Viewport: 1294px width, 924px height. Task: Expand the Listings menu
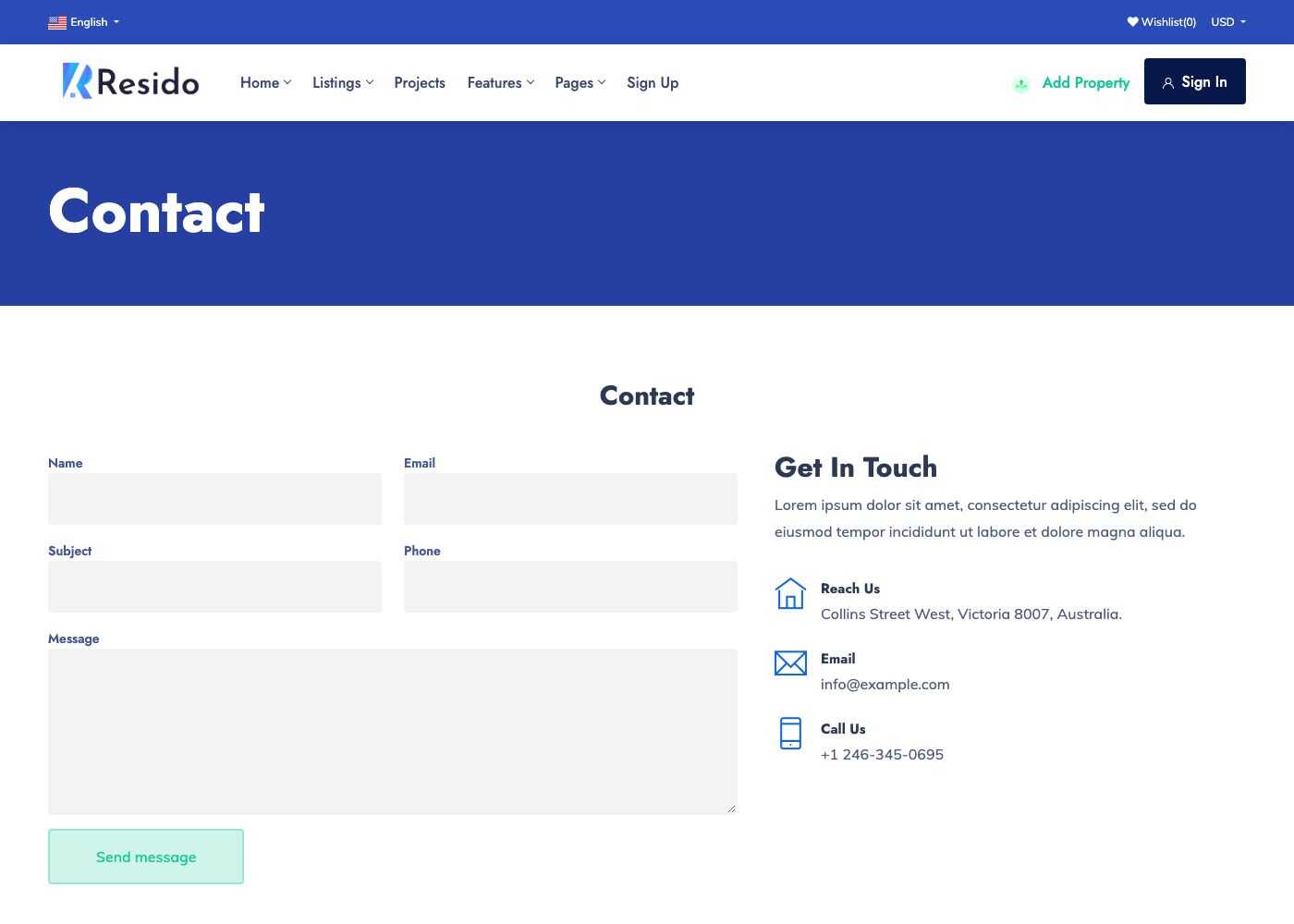pos(343,83)
